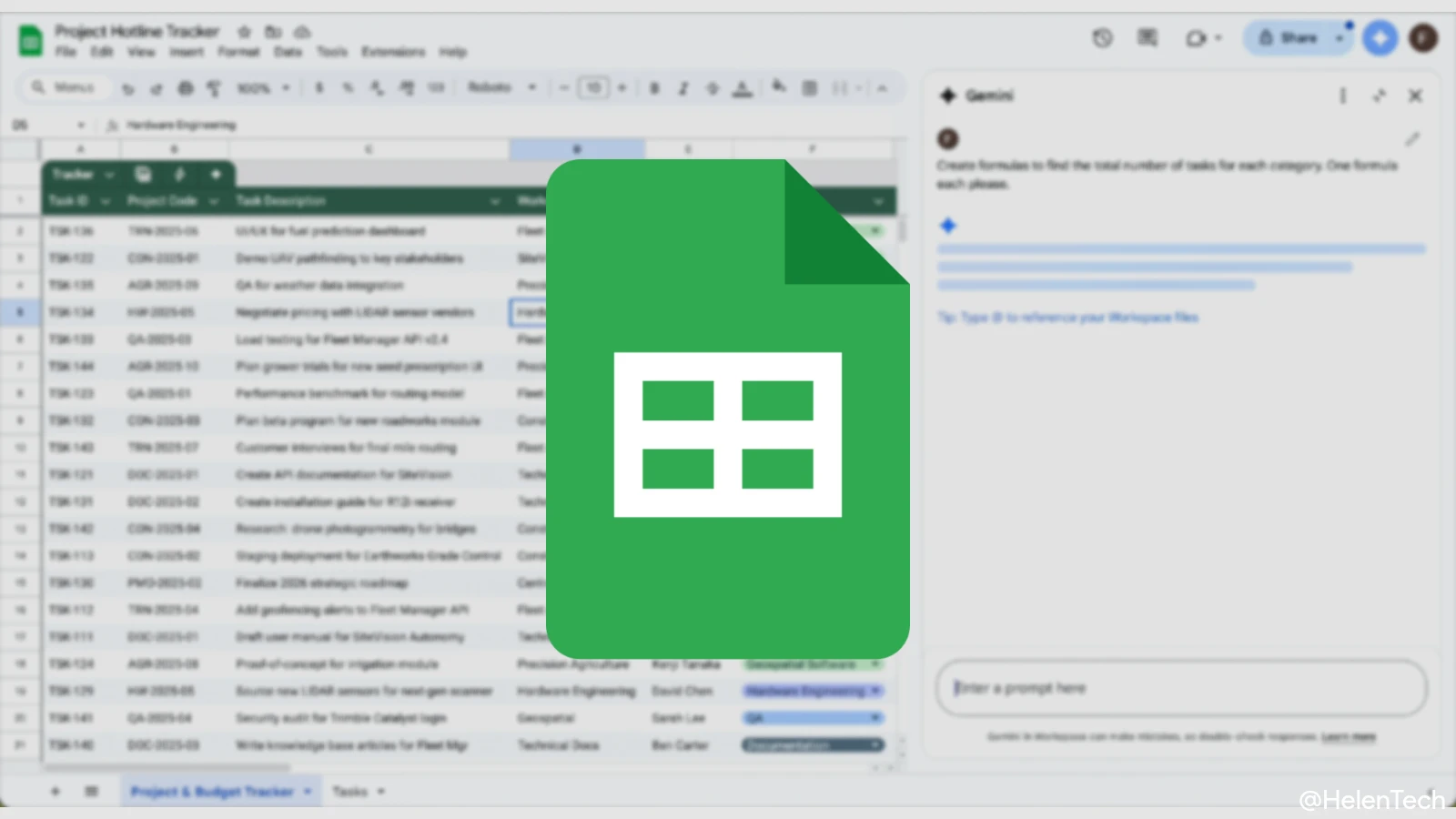Screen dimensions: 1456x819
Task: Click the Gemini prompt input field
Action: pyautogui.click(x=1180, y=688)
